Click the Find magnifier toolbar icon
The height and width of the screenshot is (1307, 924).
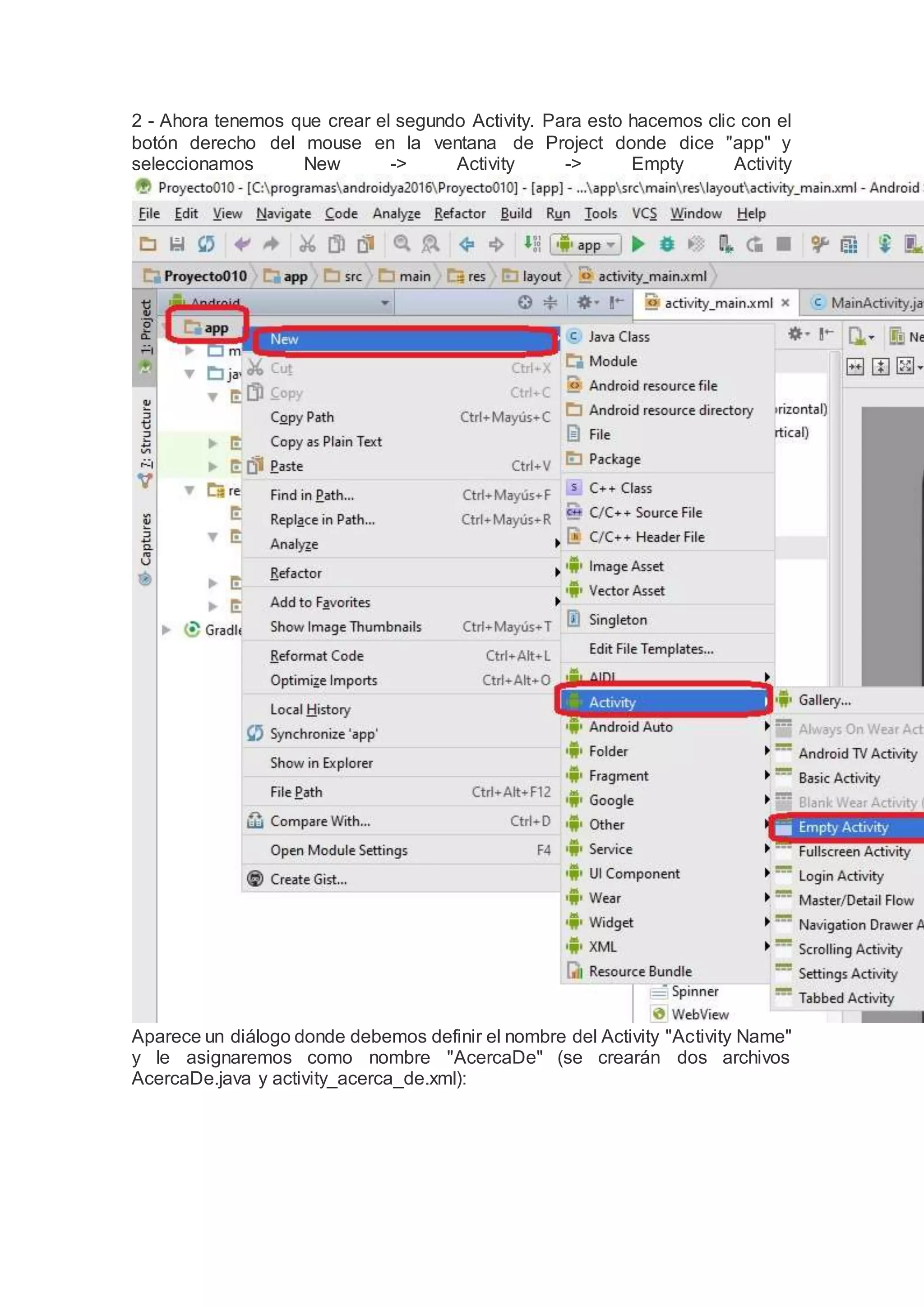(402, 244)
